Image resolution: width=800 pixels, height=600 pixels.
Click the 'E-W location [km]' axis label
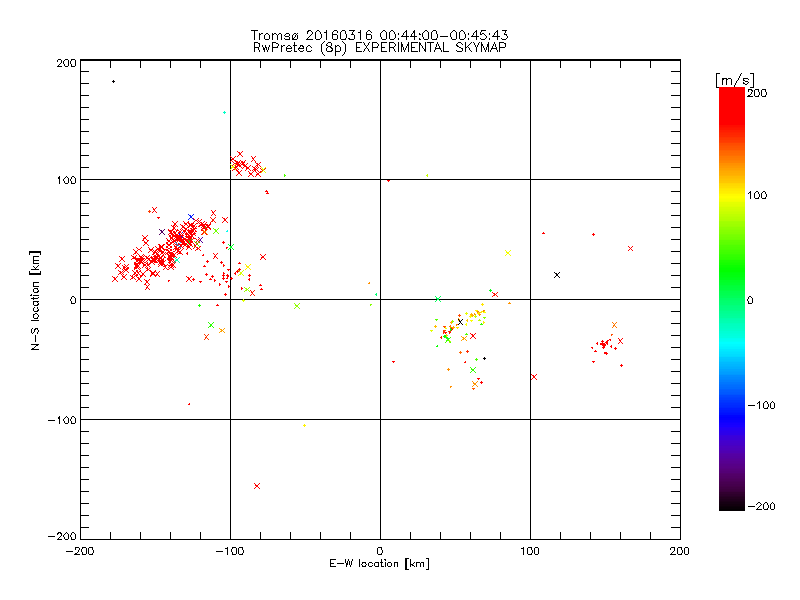click(x=379, y=564)
